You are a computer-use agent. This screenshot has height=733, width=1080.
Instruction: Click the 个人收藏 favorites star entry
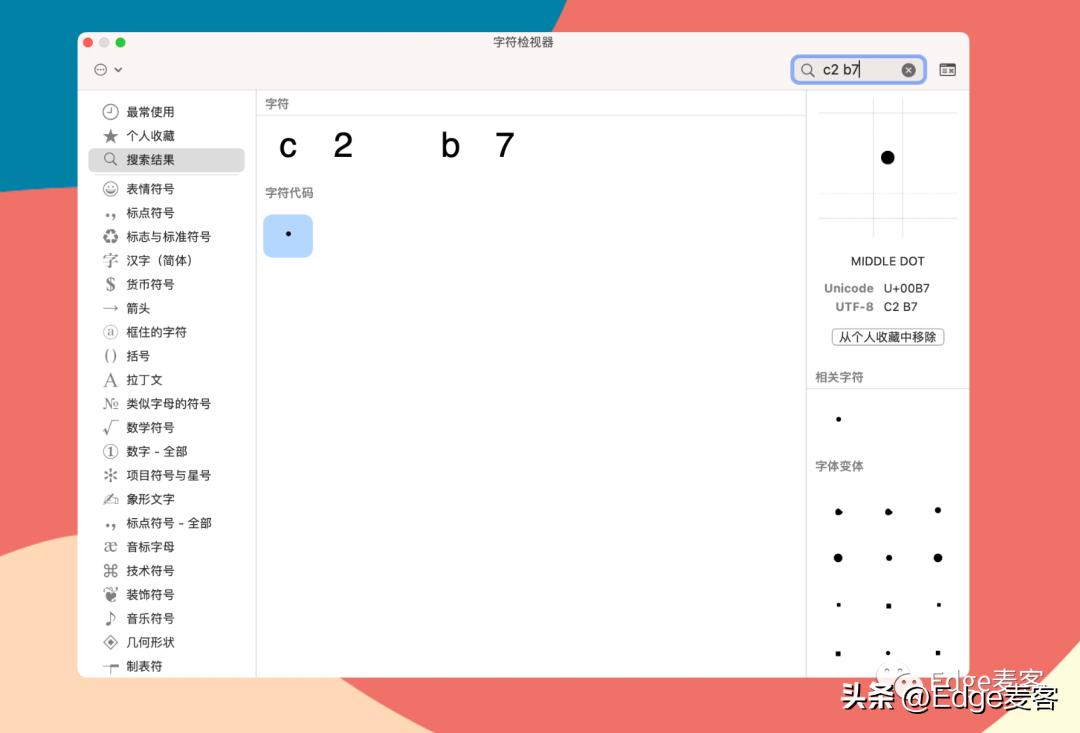145,136
